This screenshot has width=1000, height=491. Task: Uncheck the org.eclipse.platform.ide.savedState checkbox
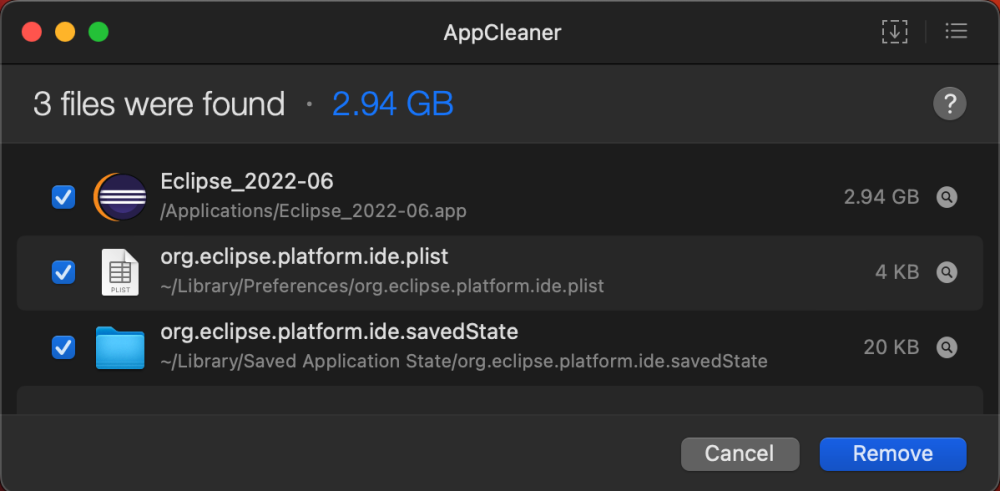click(63, 347)
